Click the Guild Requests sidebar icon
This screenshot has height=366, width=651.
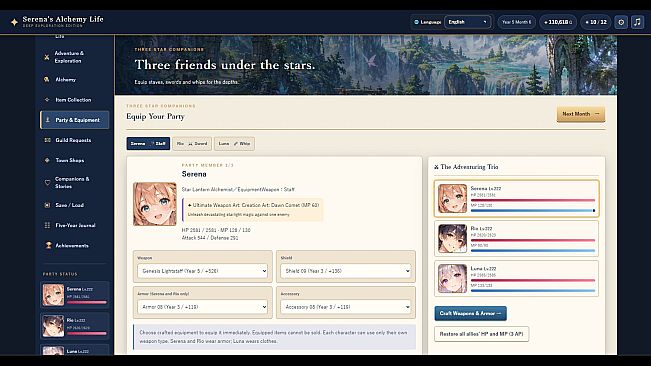(47, 140)
